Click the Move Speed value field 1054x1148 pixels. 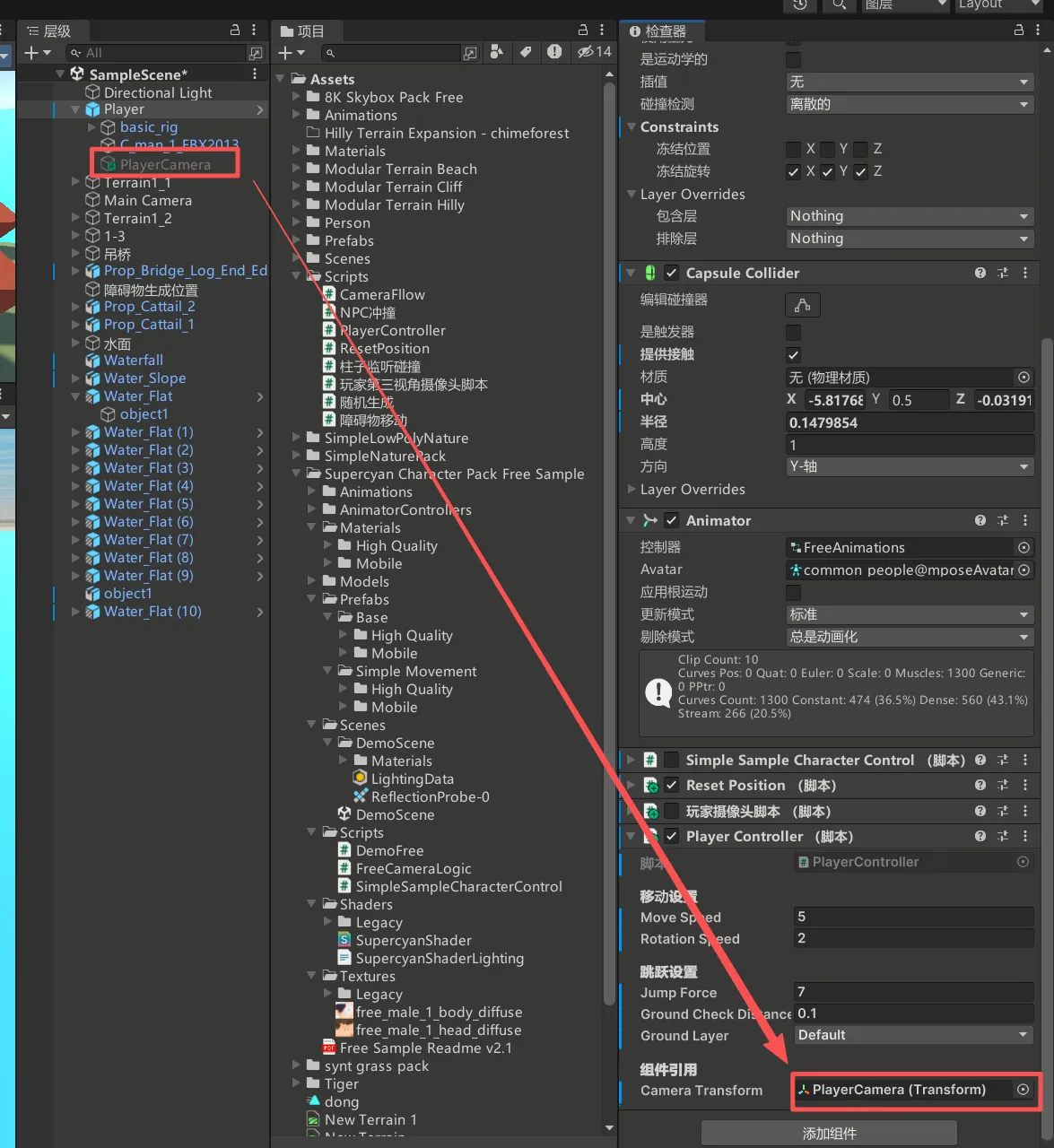click(914, 917)
